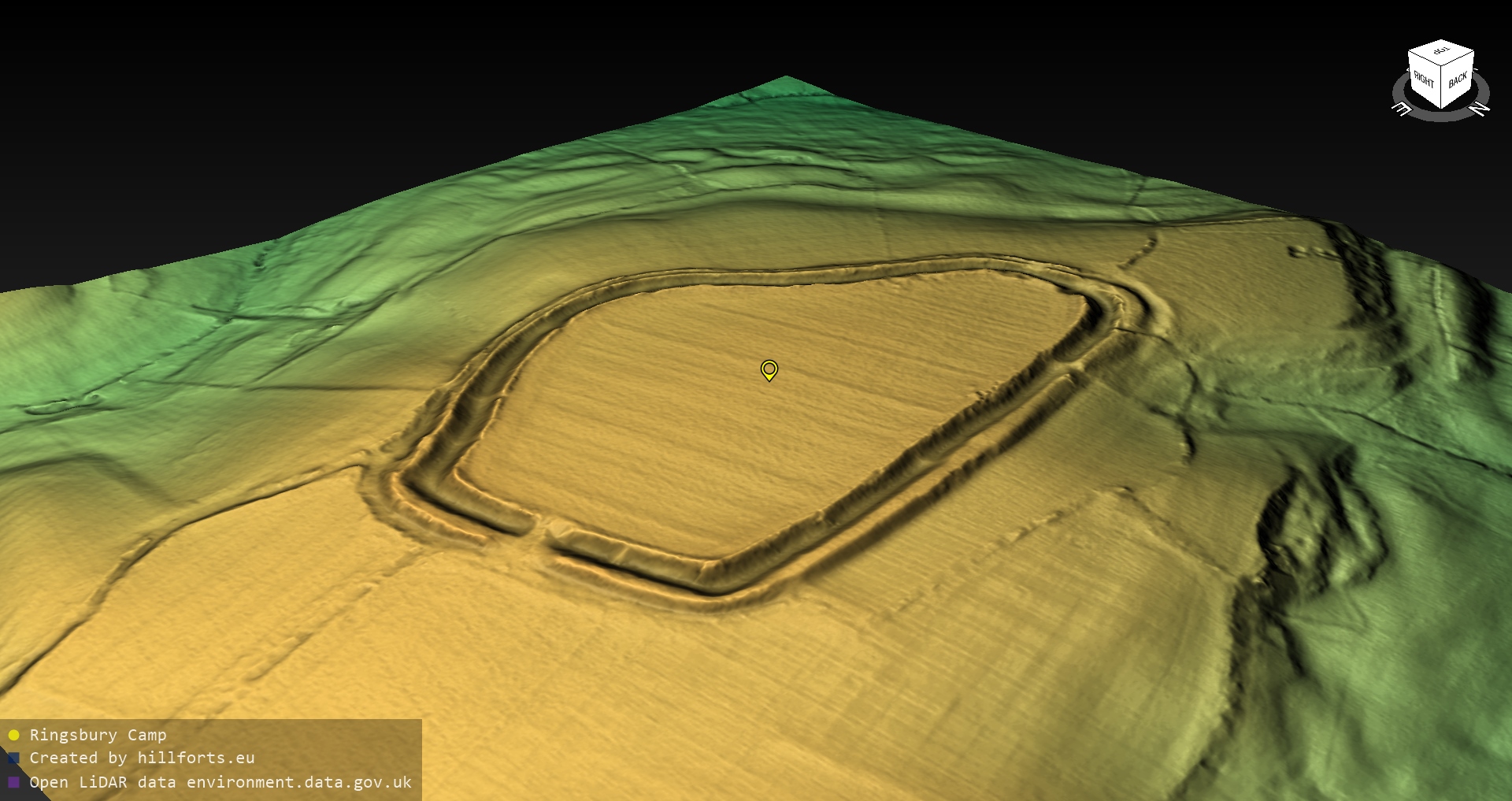This screenshot has width=1512, height=801.
Task: Click the Ringsbury Camp label
Action: pos(98,735)
